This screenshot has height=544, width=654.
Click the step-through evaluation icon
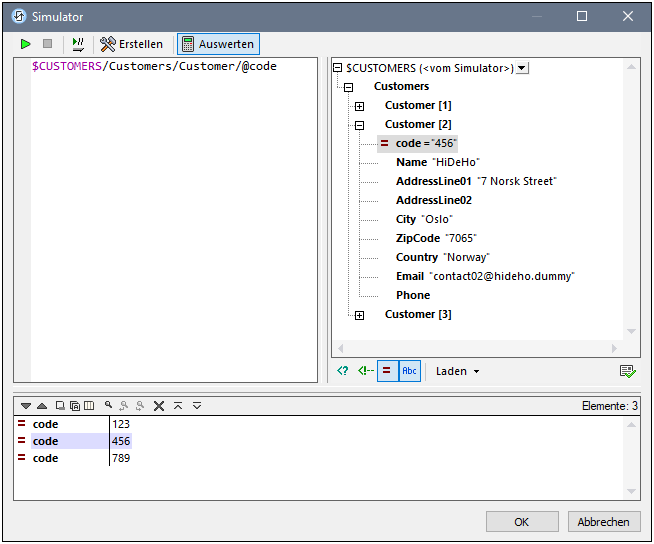78,44
